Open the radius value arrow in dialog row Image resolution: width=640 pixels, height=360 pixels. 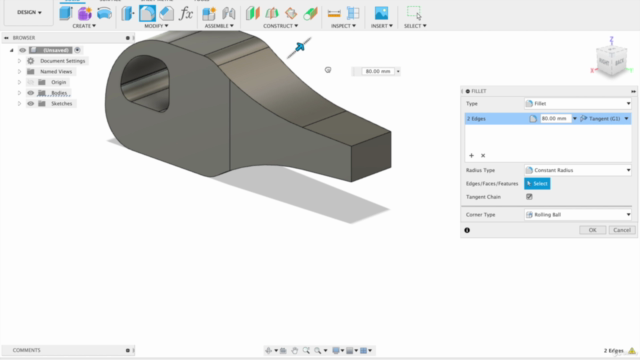click(x=575, y=119)
